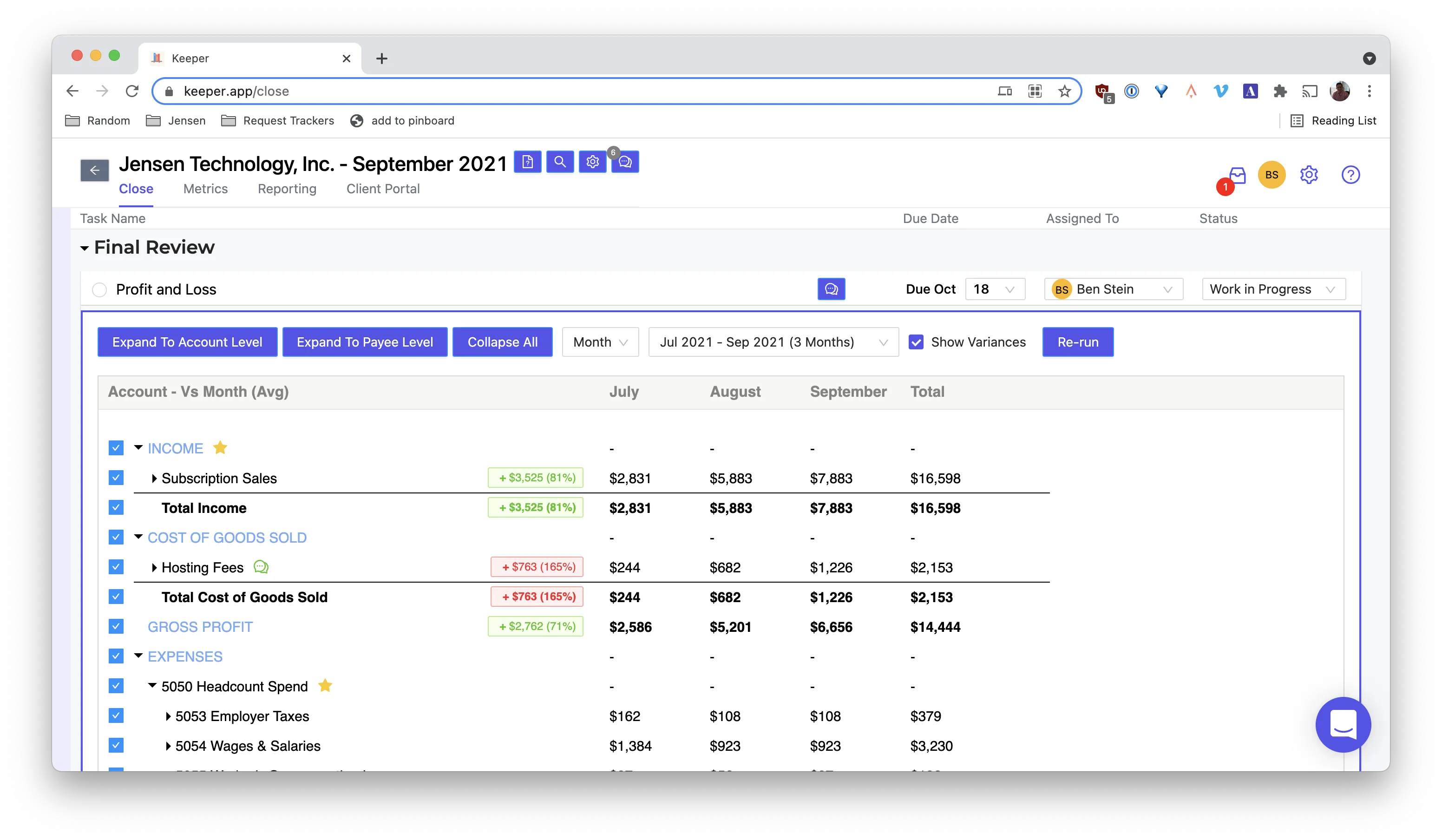Click the green comment icon next to Hosting Fees
Screen dimensions: 1442x840
pos(261,567)
